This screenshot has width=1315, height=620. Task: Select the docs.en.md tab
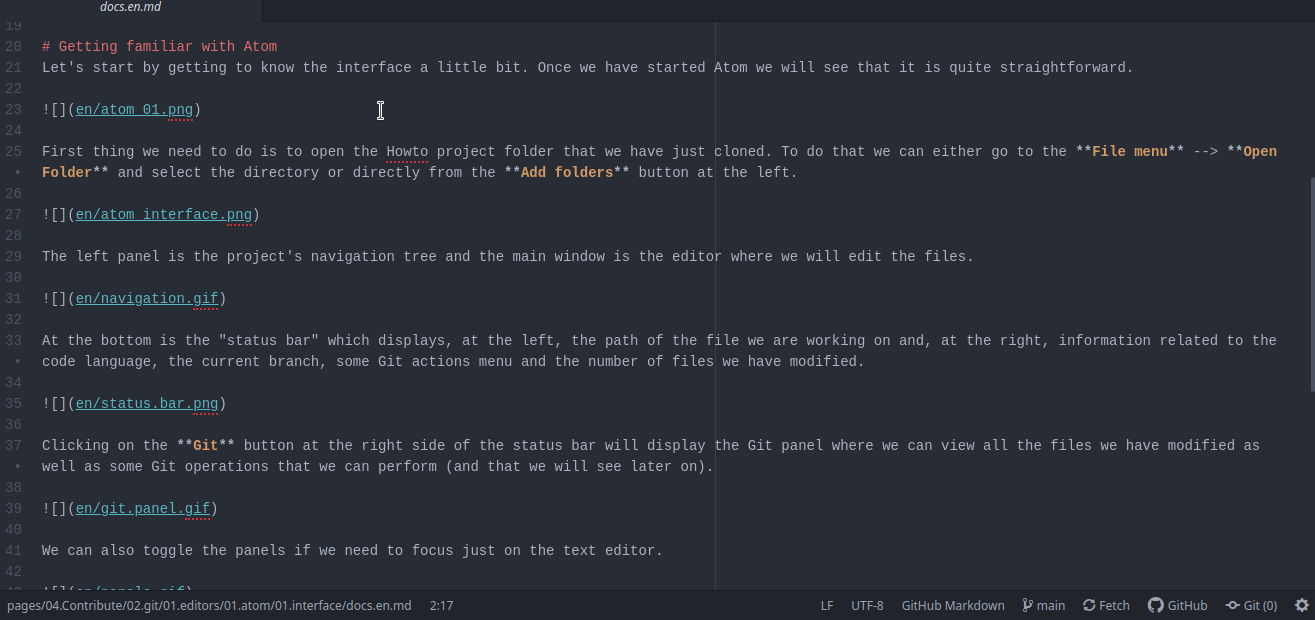tap(130, 7)
